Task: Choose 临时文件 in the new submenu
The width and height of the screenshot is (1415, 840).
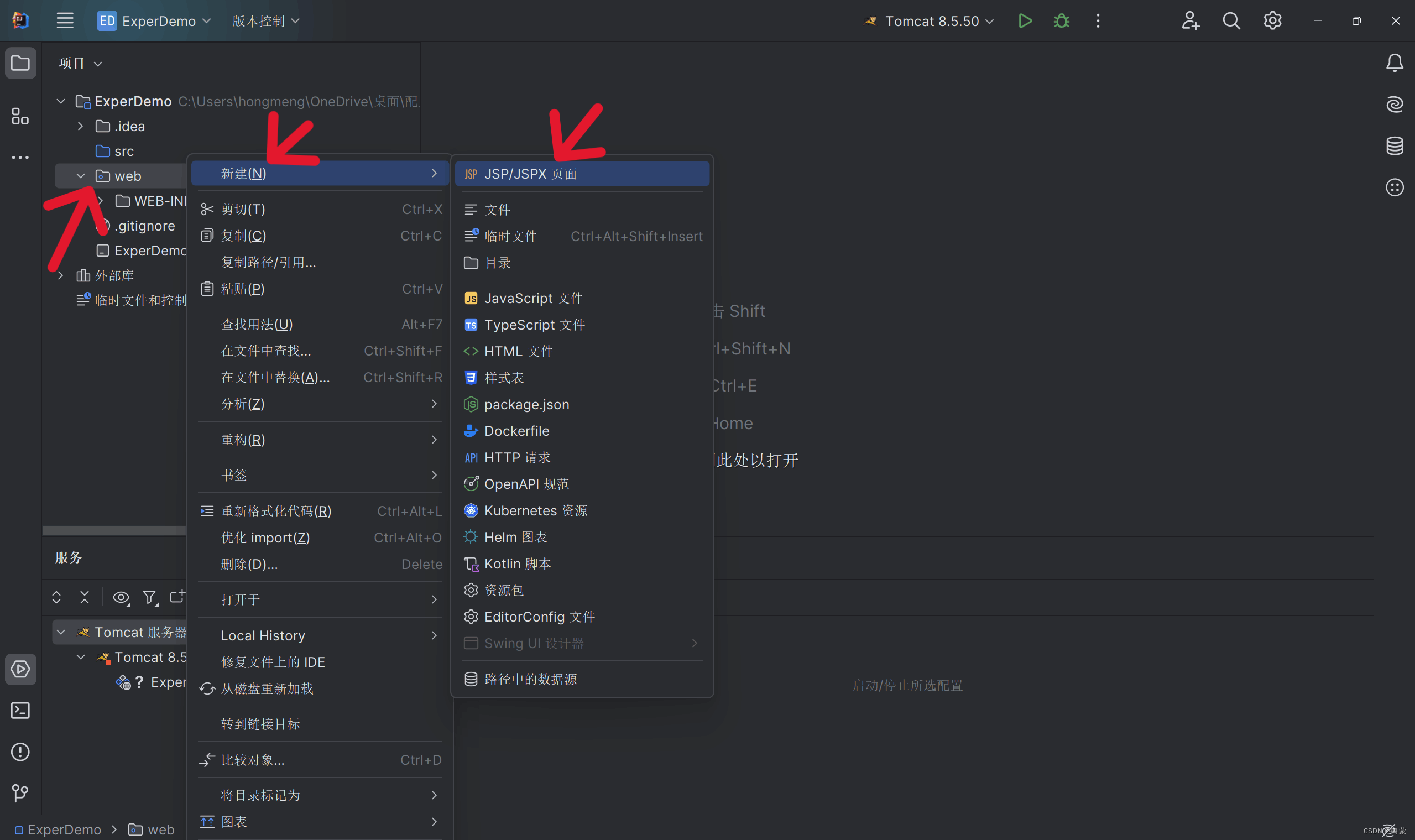Action: pos(582,236)
